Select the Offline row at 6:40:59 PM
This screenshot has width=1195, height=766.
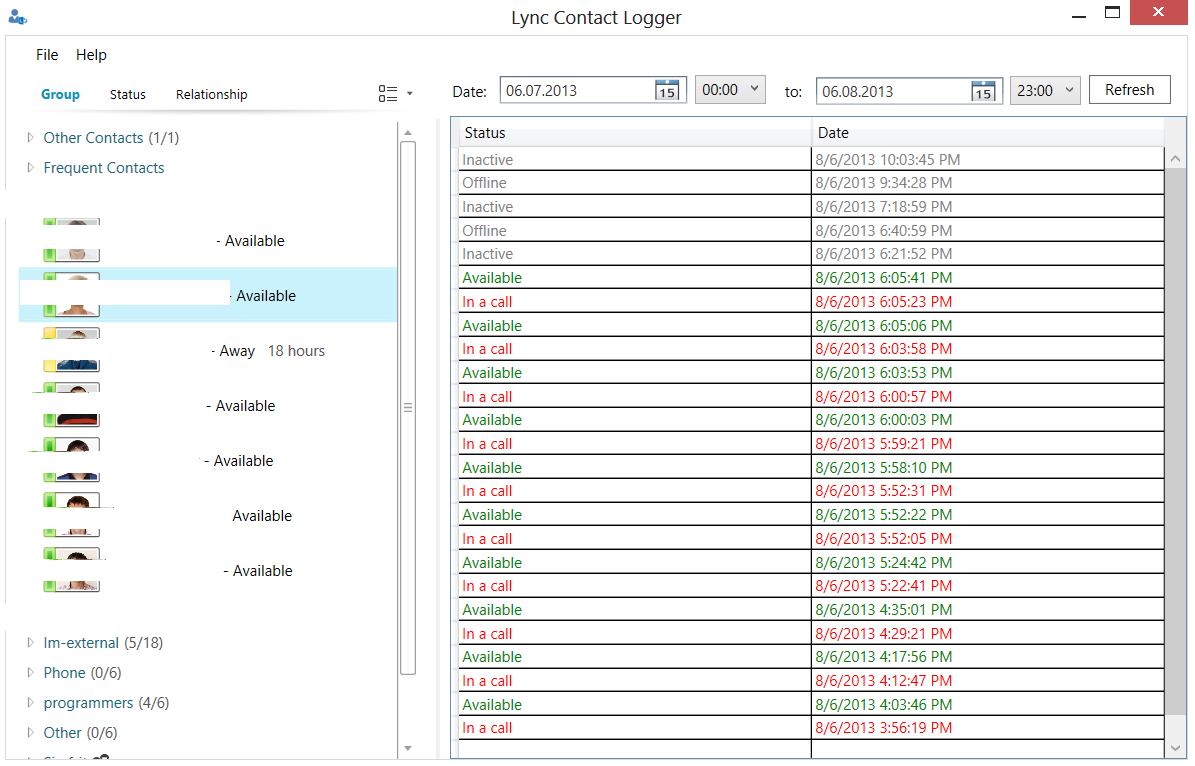[811, 230]
